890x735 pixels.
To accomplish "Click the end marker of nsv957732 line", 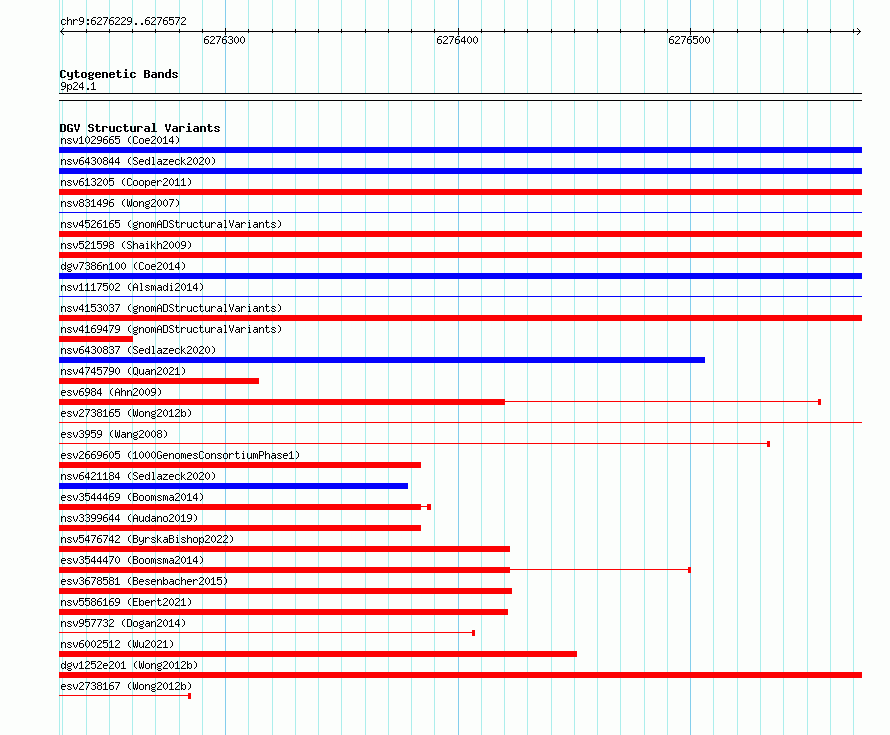I will [473, 633].
